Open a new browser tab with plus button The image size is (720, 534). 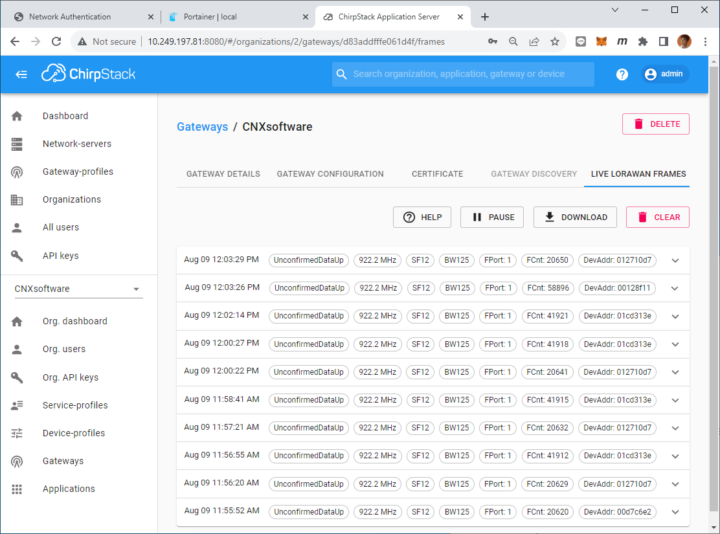point(484,17)
